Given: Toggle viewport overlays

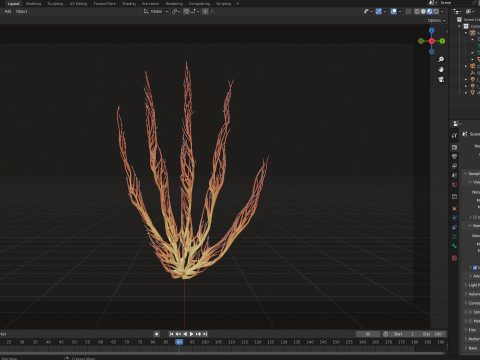Looking at the screenshot, I should pyautogui.click(x=394, y=11).
